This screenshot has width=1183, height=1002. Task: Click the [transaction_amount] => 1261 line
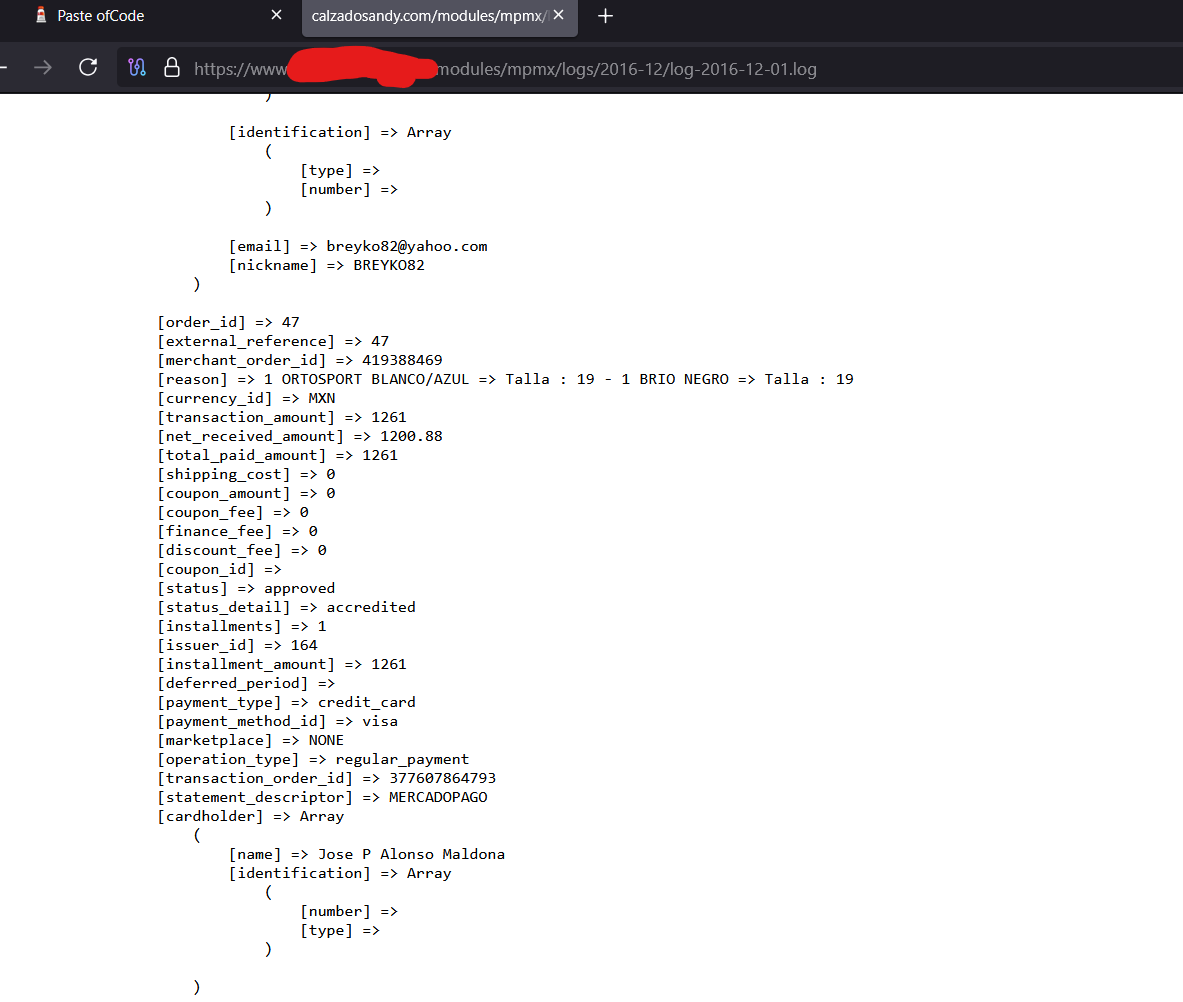point(281,417)
